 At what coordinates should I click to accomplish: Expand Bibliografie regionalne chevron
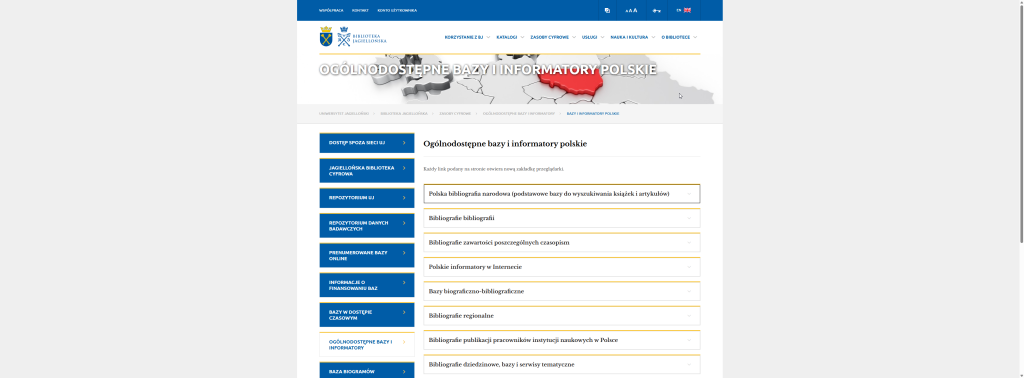689,316
